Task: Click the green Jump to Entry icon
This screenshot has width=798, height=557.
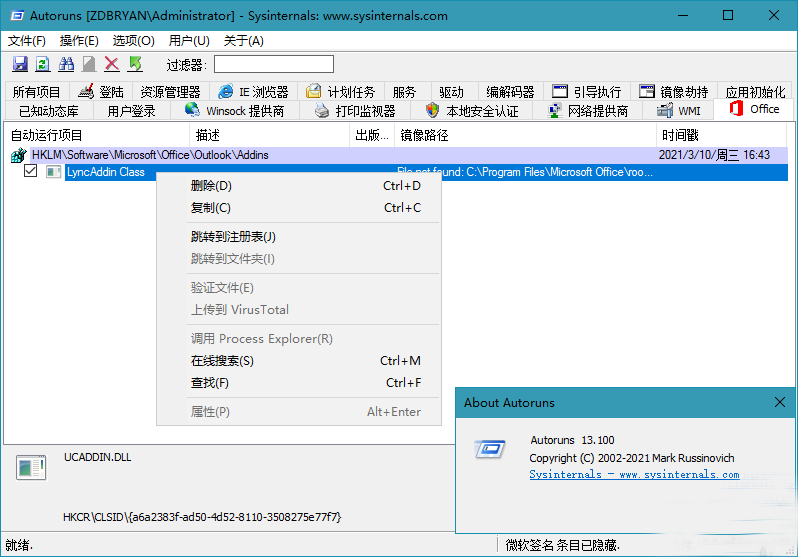Action: (135, 64)
